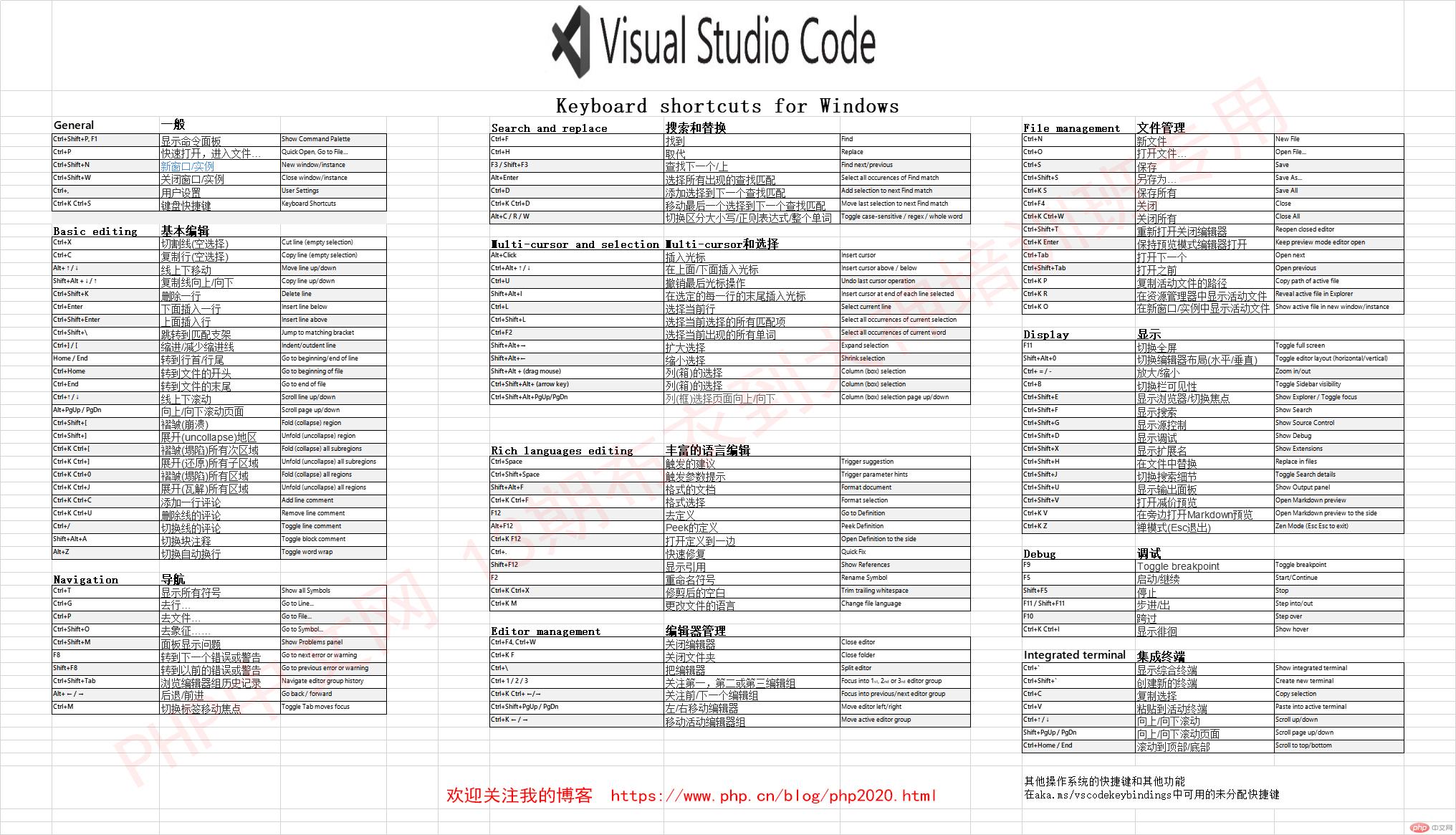Select the 'Scroll to top/bottom' cell

pos(1338,746)
